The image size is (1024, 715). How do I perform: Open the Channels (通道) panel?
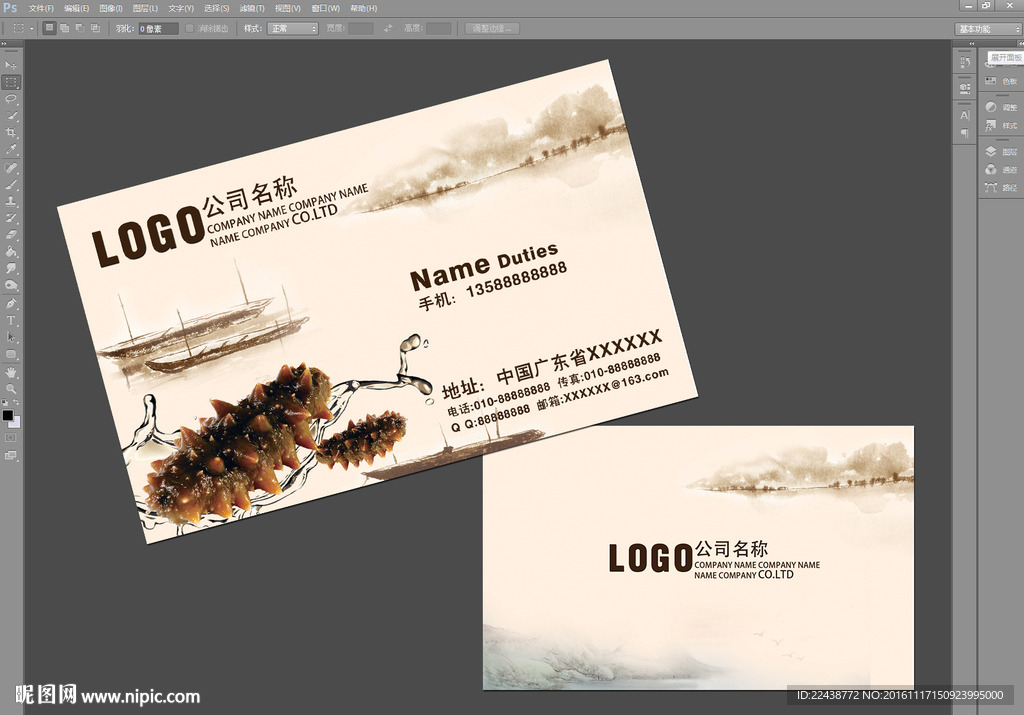(1001, 170)
